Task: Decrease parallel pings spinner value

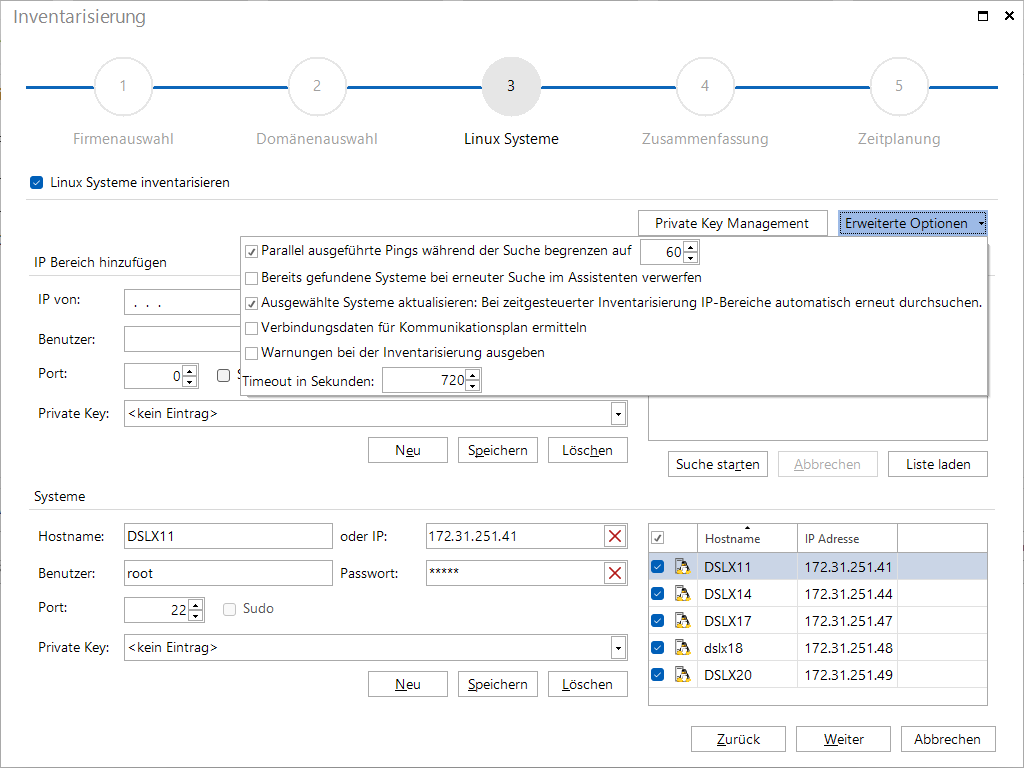Action: click(690, 257)
